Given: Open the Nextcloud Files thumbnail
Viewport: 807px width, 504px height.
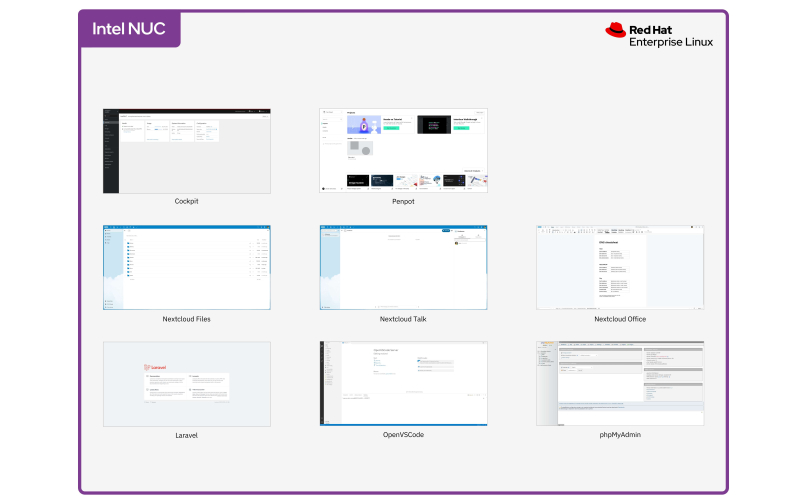Looking at the screenshot, I should click(186, 267).
